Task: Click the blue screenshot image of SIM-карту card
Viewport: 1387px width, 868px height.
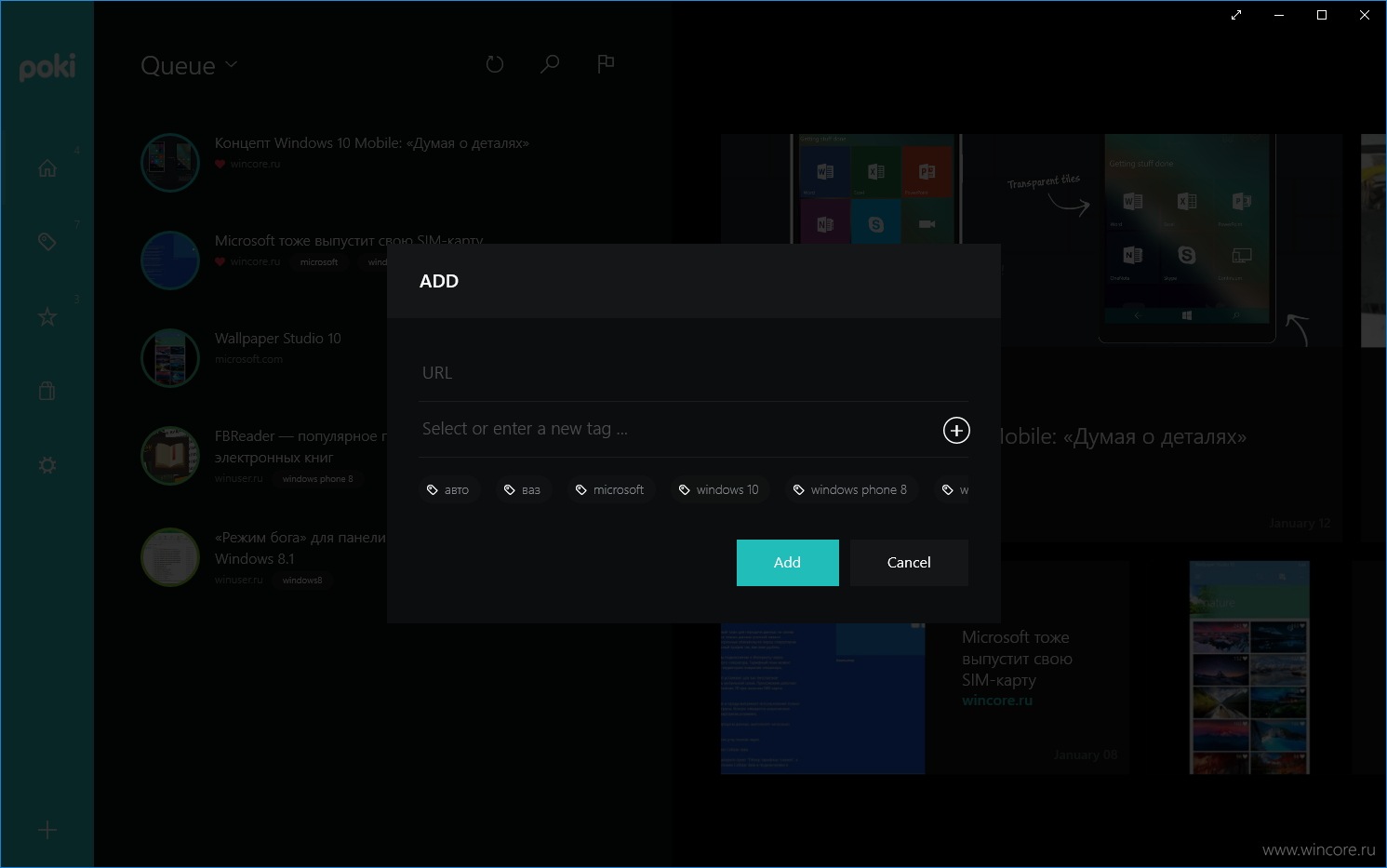Action: click(x=823, y=698)
